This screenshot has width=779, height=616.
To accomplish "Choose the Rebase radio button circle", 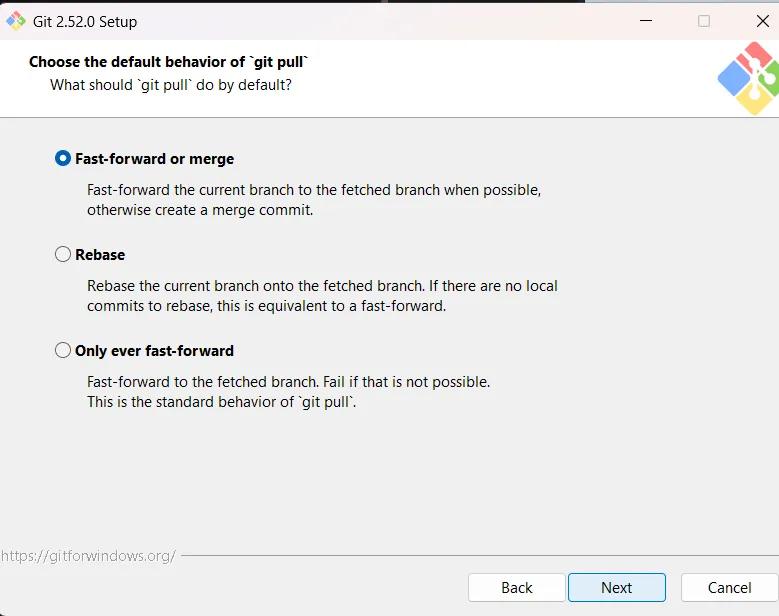I will [63, 255].
